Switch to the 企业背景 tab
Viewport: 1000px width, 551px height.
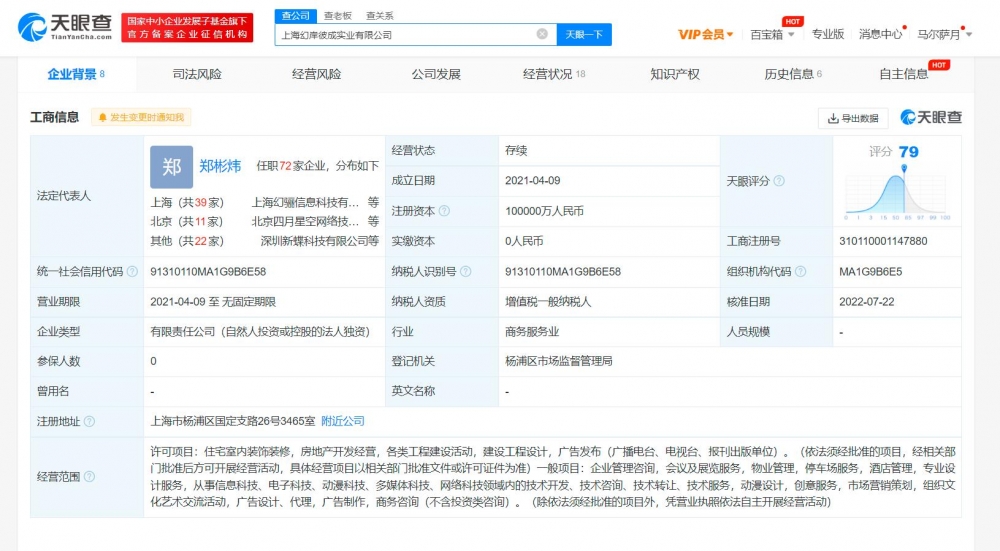coord(76,74)
